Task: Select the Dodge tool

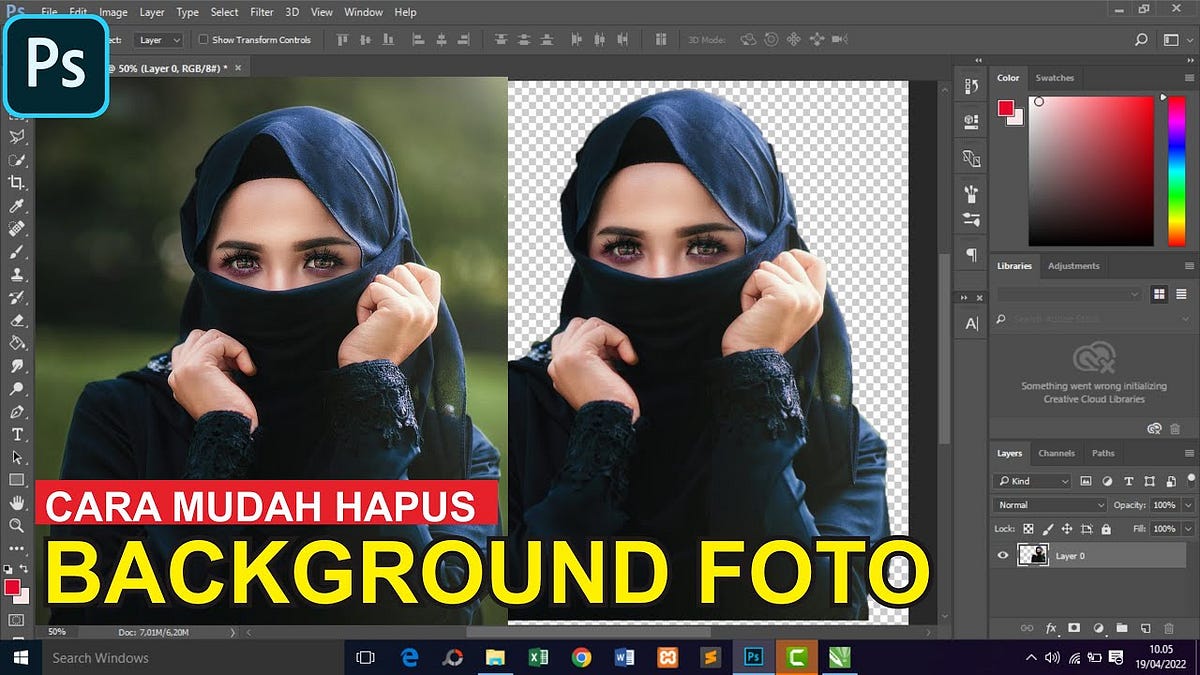Action: click(x=17, y=389)
